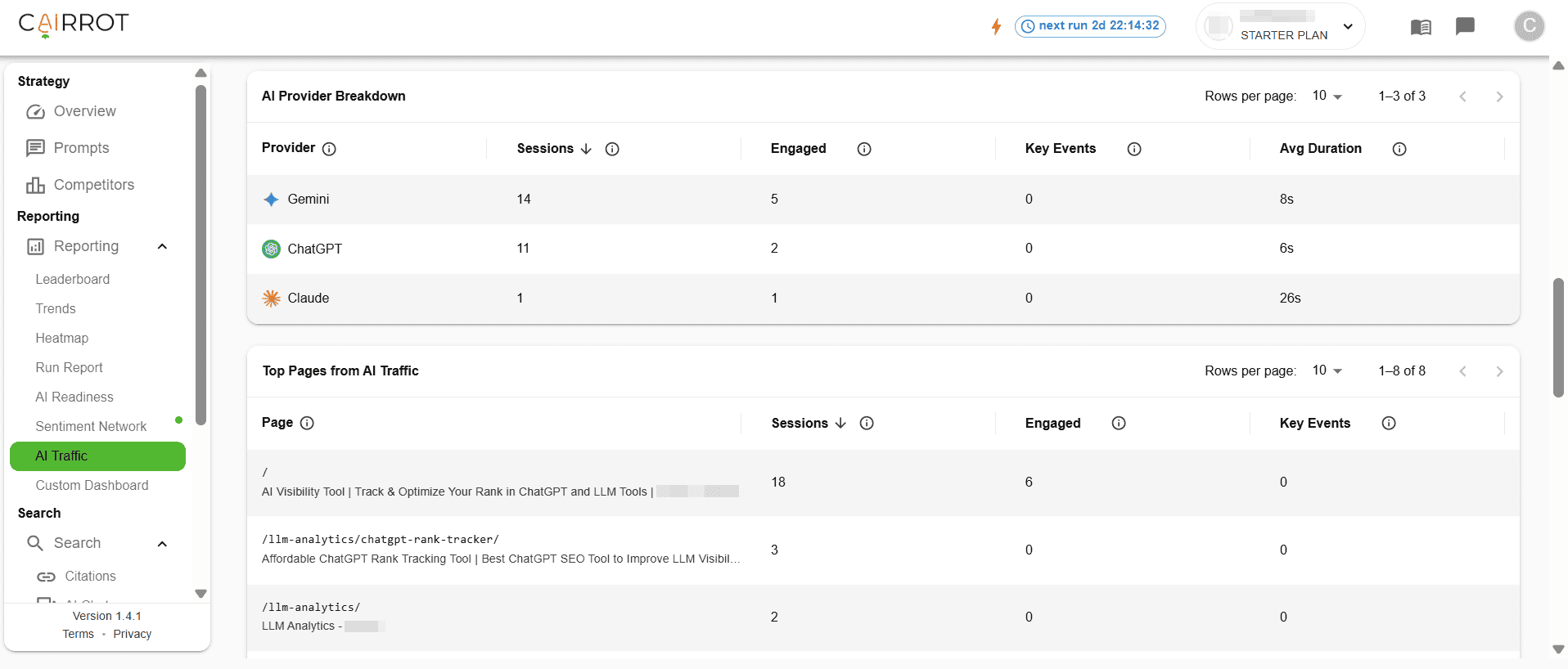This screenshot has width=1568, height=669.
Task: Click the Prompts message icon
Action: pyautogui.click(x=35, y=148)
